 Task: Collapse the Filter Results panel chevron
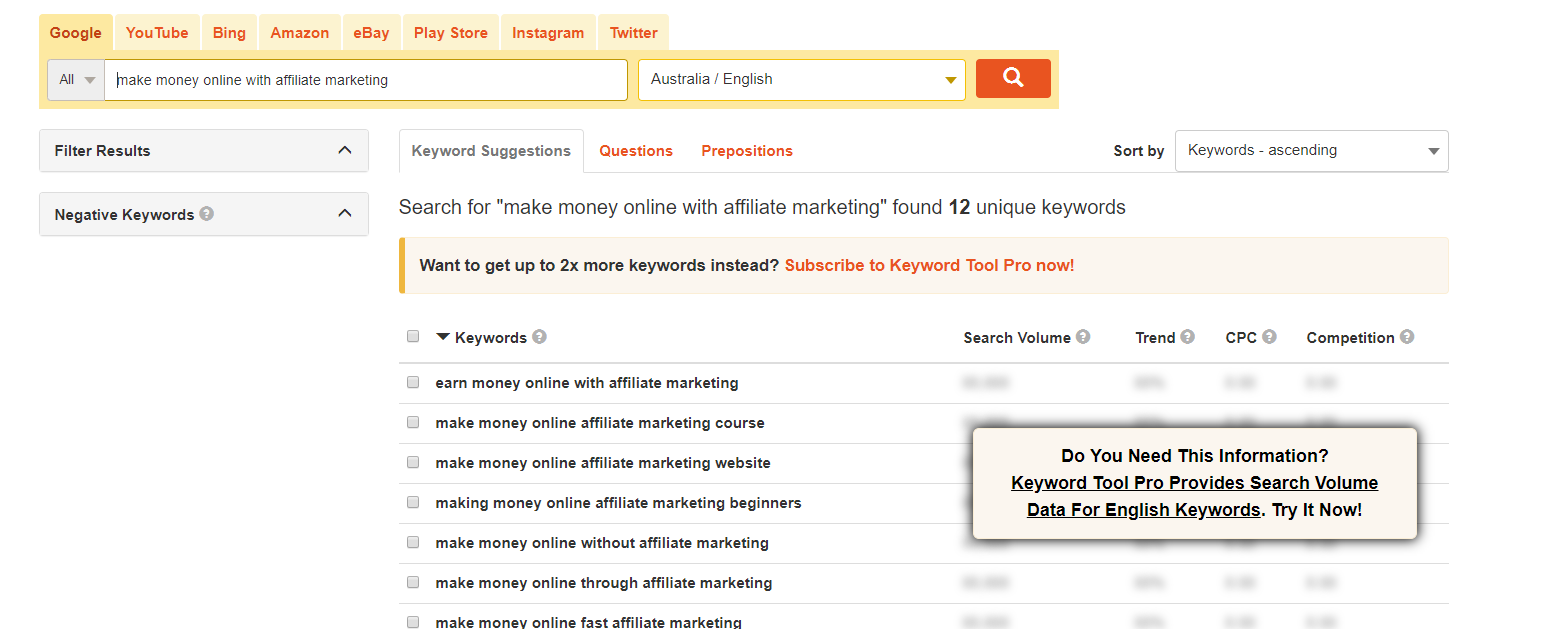(345, 150)
